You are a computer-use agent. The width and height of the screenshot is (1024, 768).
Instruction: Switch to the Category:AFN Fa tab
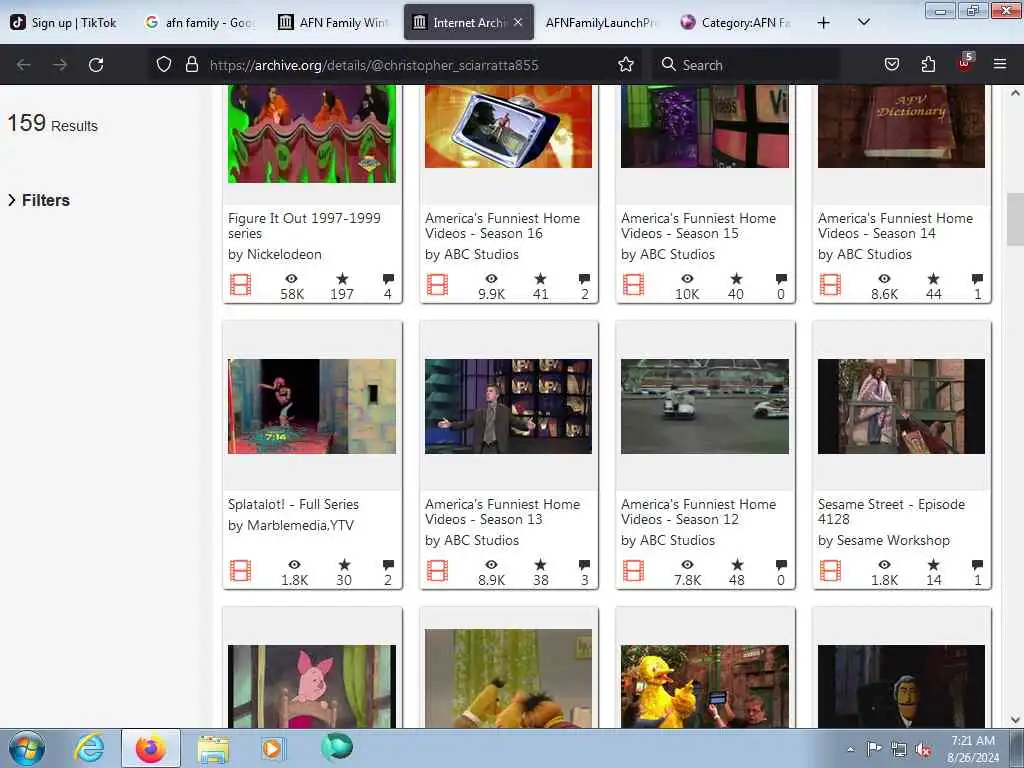click(736, 22)
